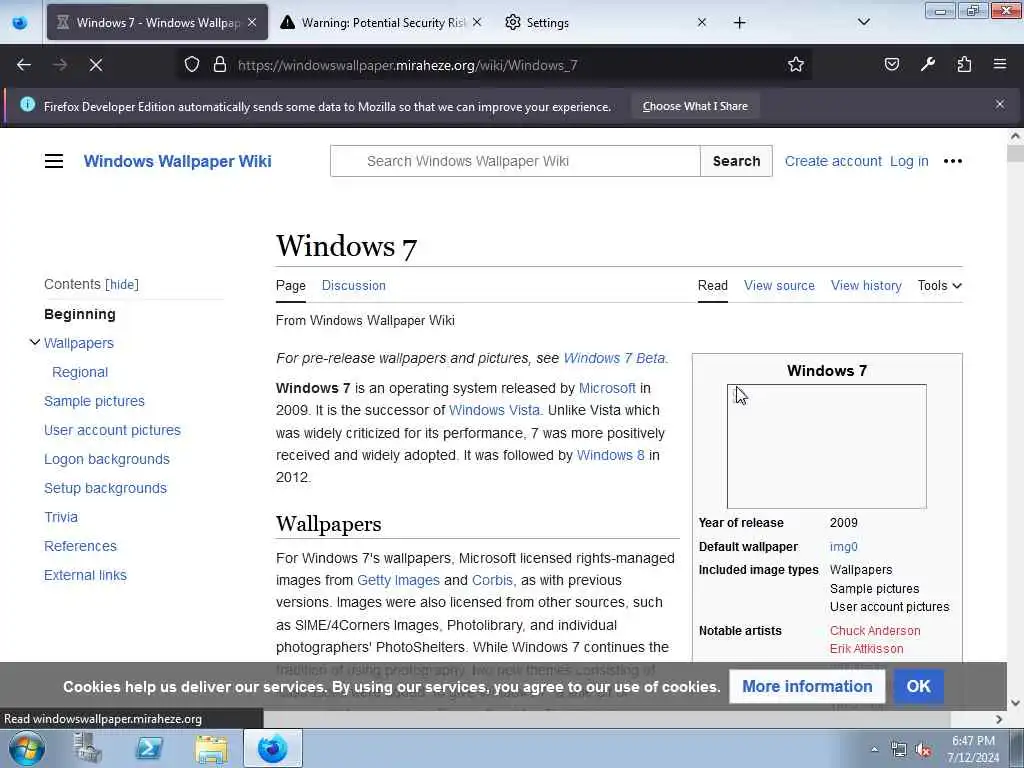Viewport: 1024px width, 768px height.
Task: Open the wiki three-dots personal menu
Action: [x=953, y=161]
